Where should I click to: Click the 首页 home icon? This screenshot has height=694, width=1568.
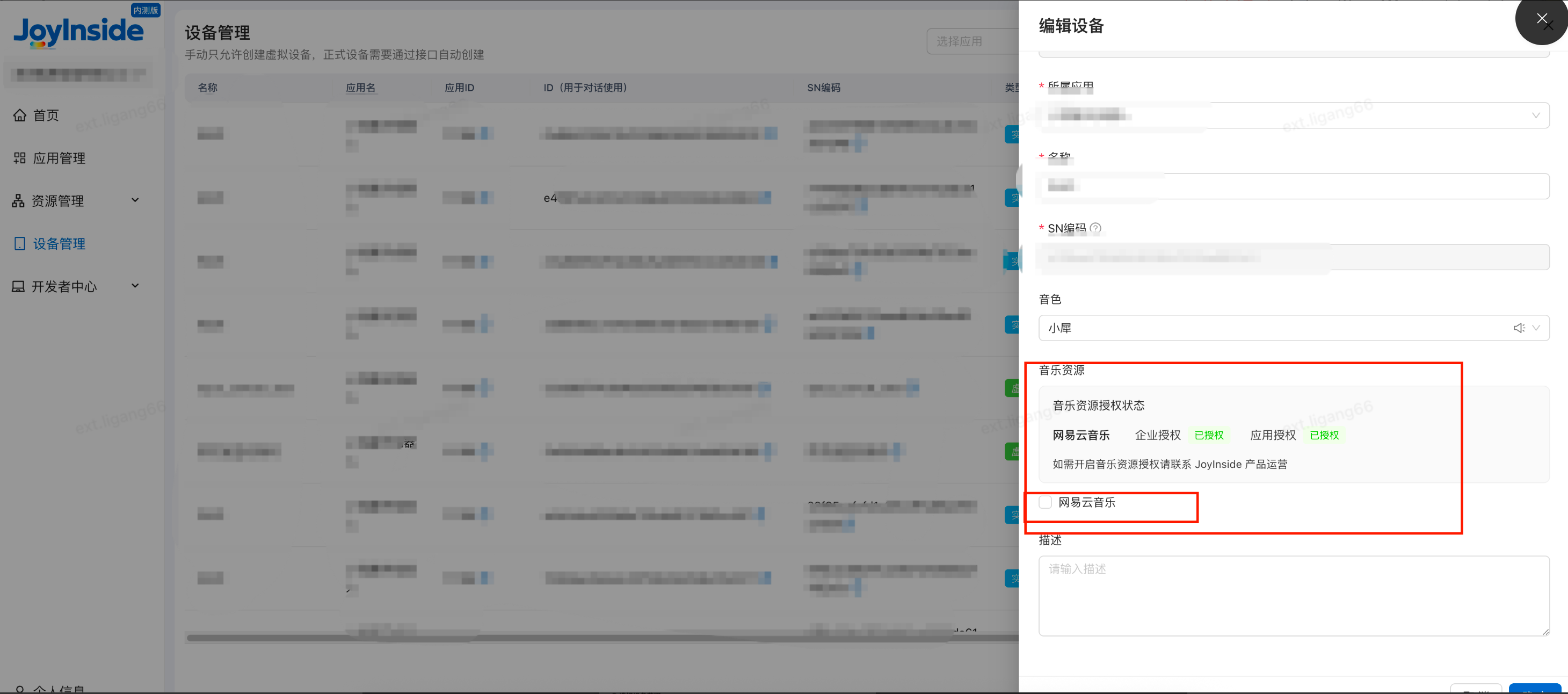click(19, 115)
